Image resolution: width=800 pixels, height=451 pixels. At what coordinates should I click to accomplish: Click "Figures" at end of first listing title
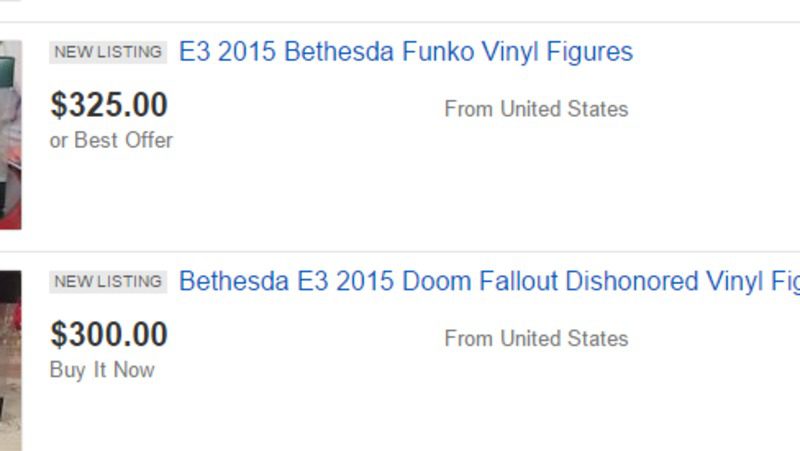pyautogui.click(x=588, y=52)
